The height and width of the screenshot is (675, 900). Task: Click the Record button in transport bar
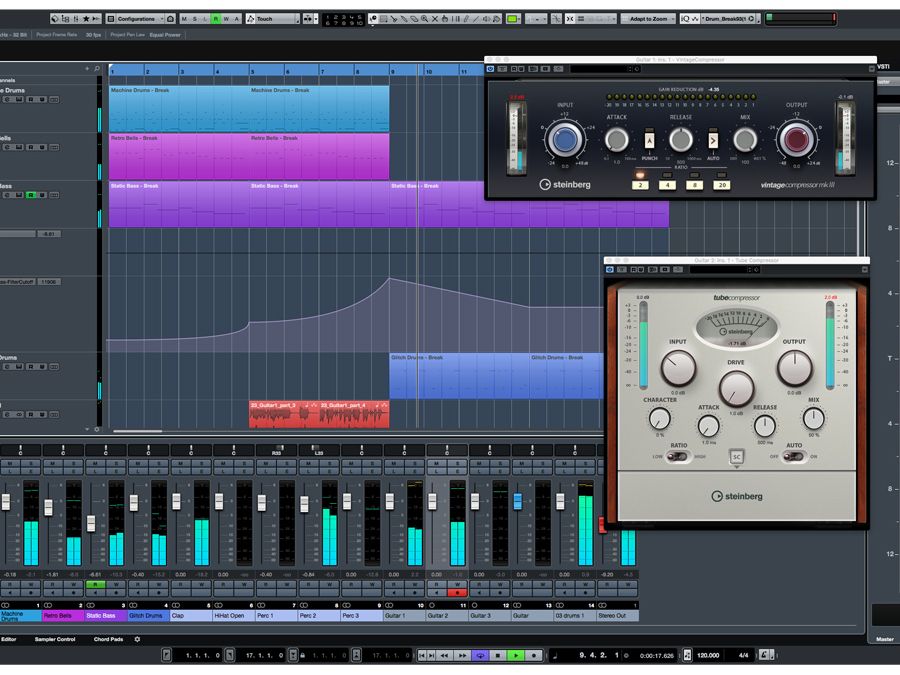click(x=533, y=655)
